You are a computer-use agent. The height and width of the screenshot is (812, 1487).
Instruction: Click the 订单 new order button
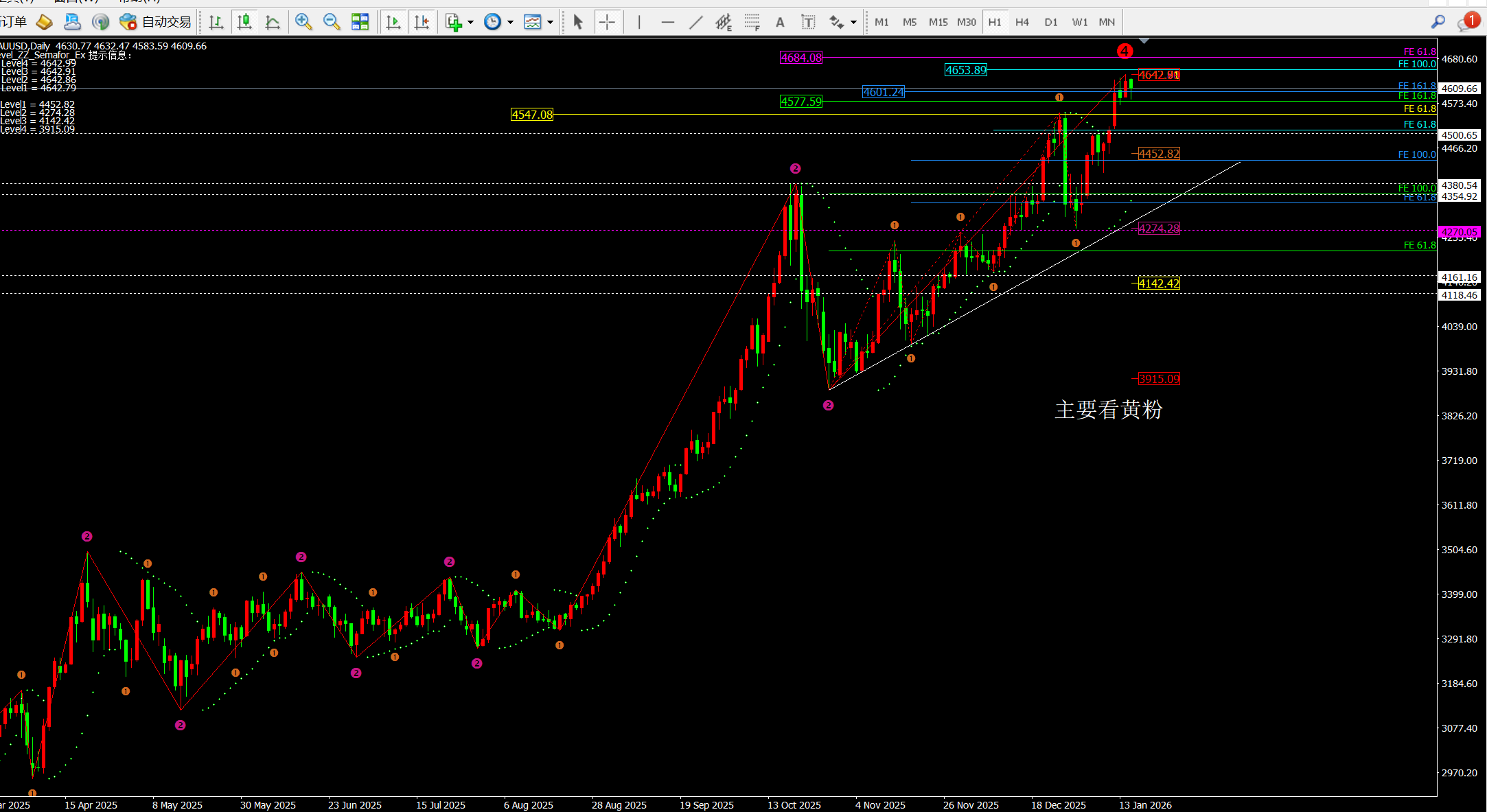coord(14,22)
